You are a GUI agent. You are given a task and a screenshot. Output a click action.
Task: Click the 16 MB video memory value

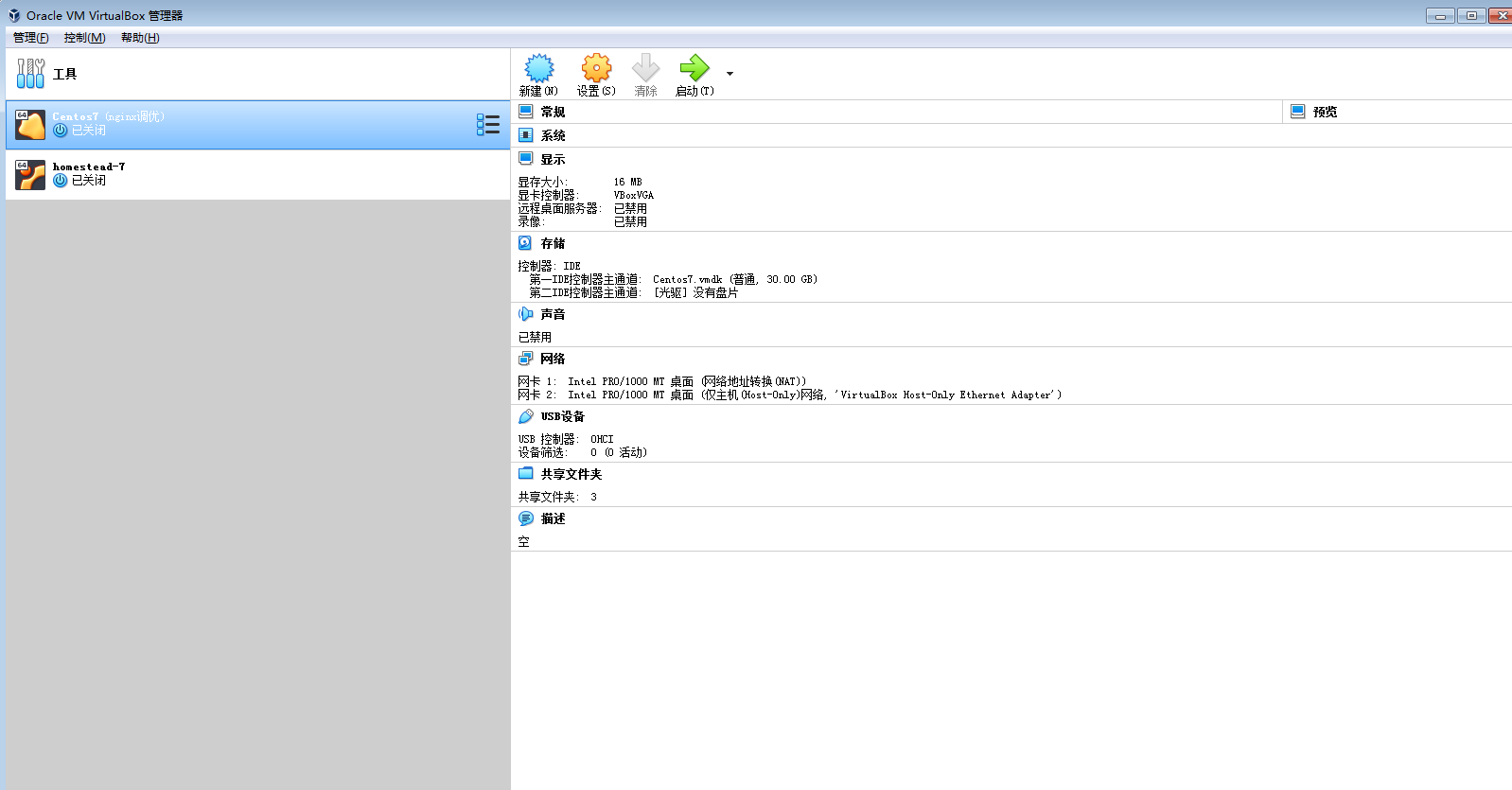click(627, 182)
